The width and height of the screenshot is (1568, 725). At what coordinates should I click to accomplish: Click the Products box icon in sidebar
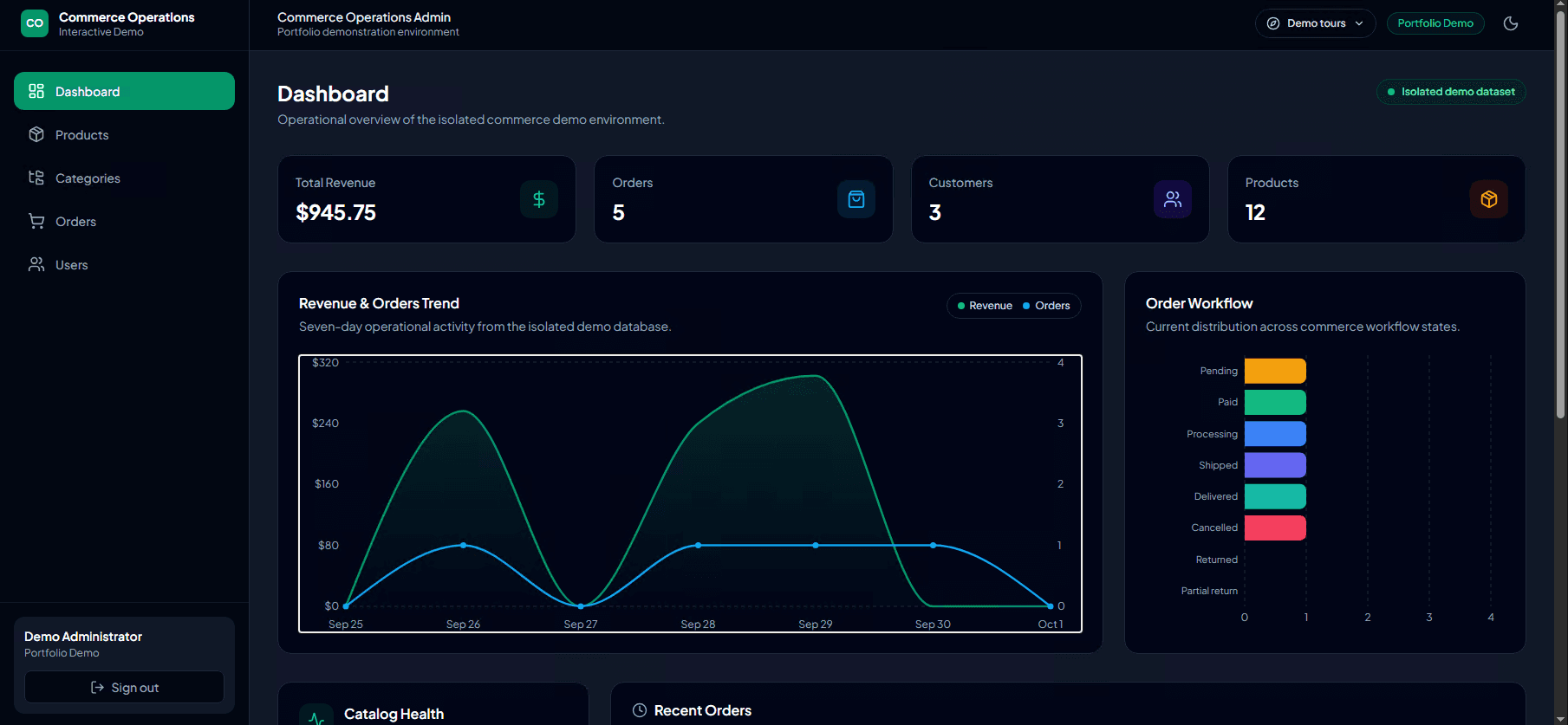(x=36, y=134)
